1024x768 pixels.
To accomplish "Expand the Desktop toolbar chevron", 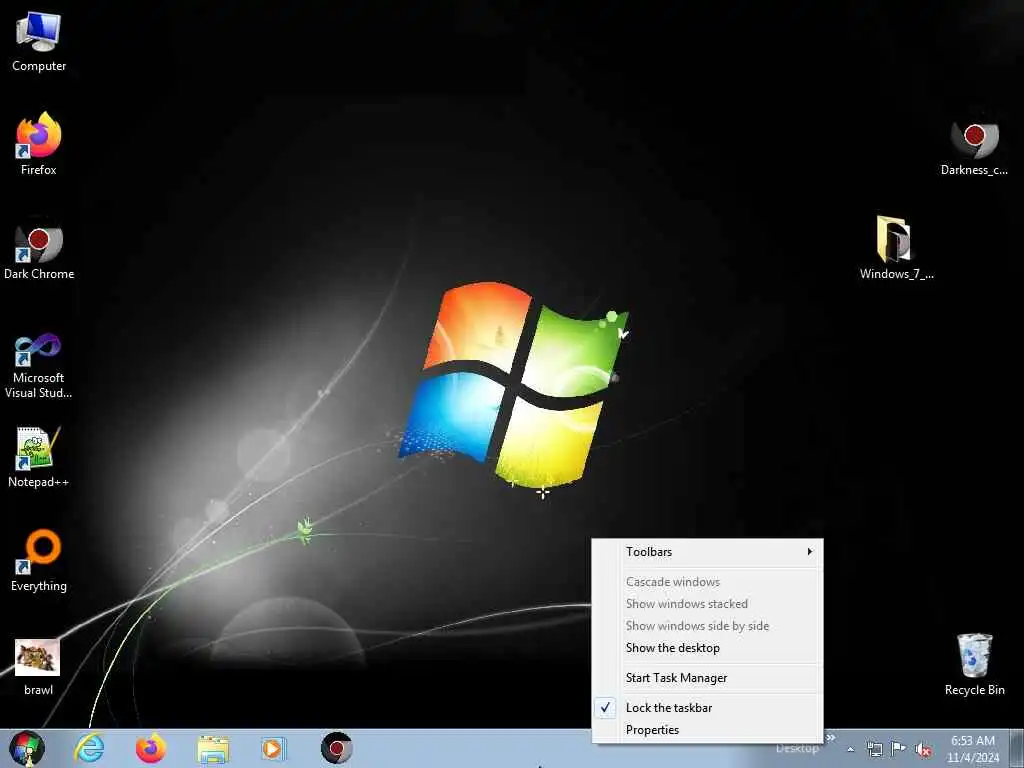I will point(831,738).
